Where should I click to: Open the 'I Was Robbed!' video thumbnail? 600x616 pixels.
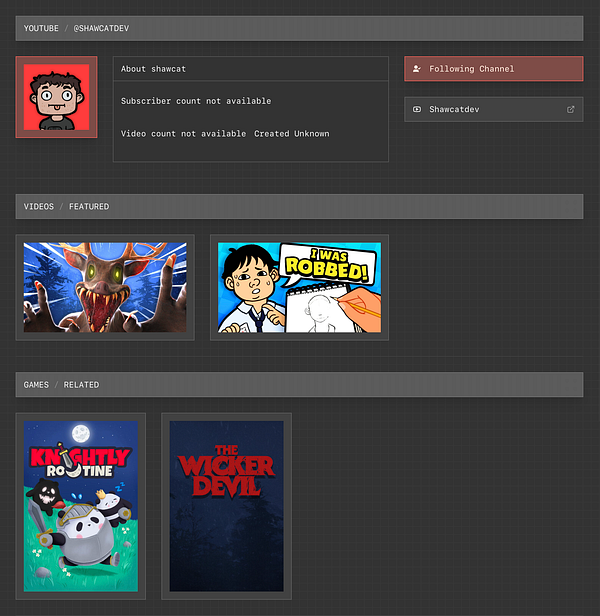point(299,287)
